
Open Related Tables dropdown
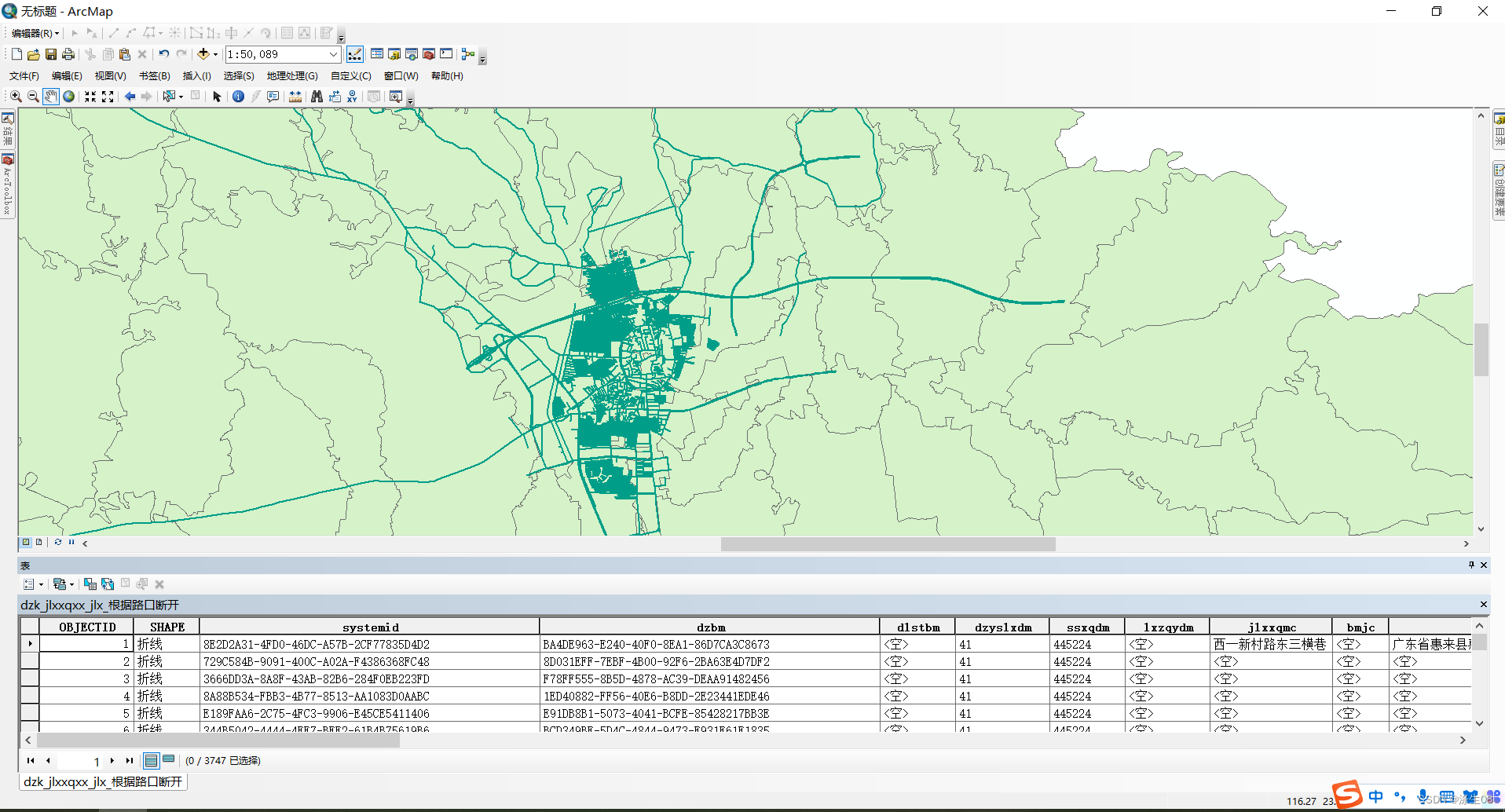pyautogui.click(x=63, y=584)
